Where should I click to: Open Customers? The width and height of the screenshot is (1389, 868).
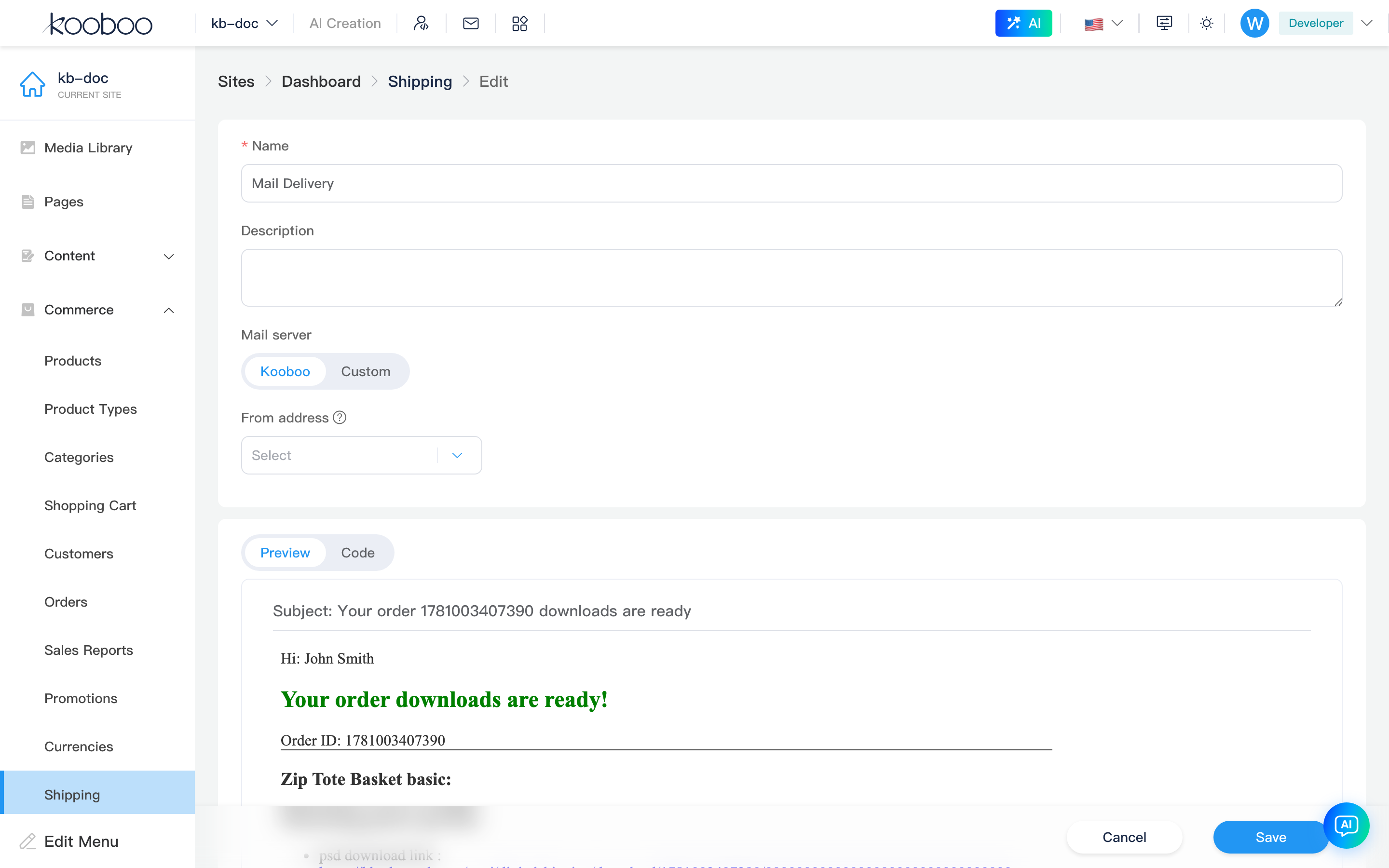[79, 554]
